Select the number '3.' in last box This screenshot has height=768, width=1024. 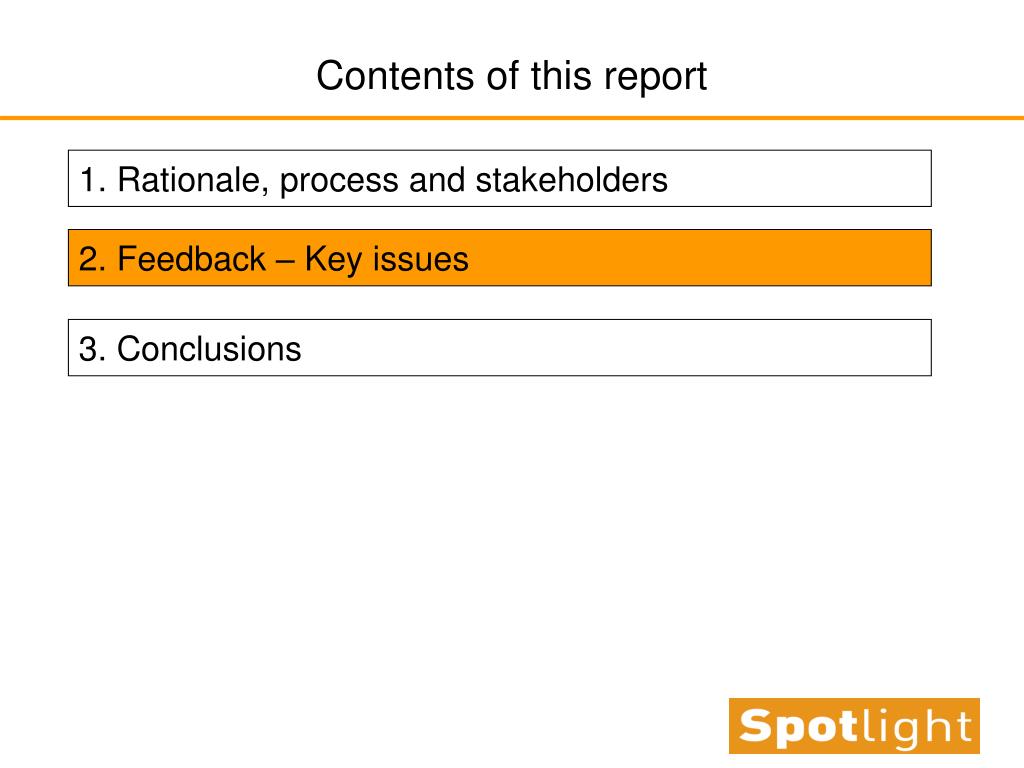pos(92,349)
